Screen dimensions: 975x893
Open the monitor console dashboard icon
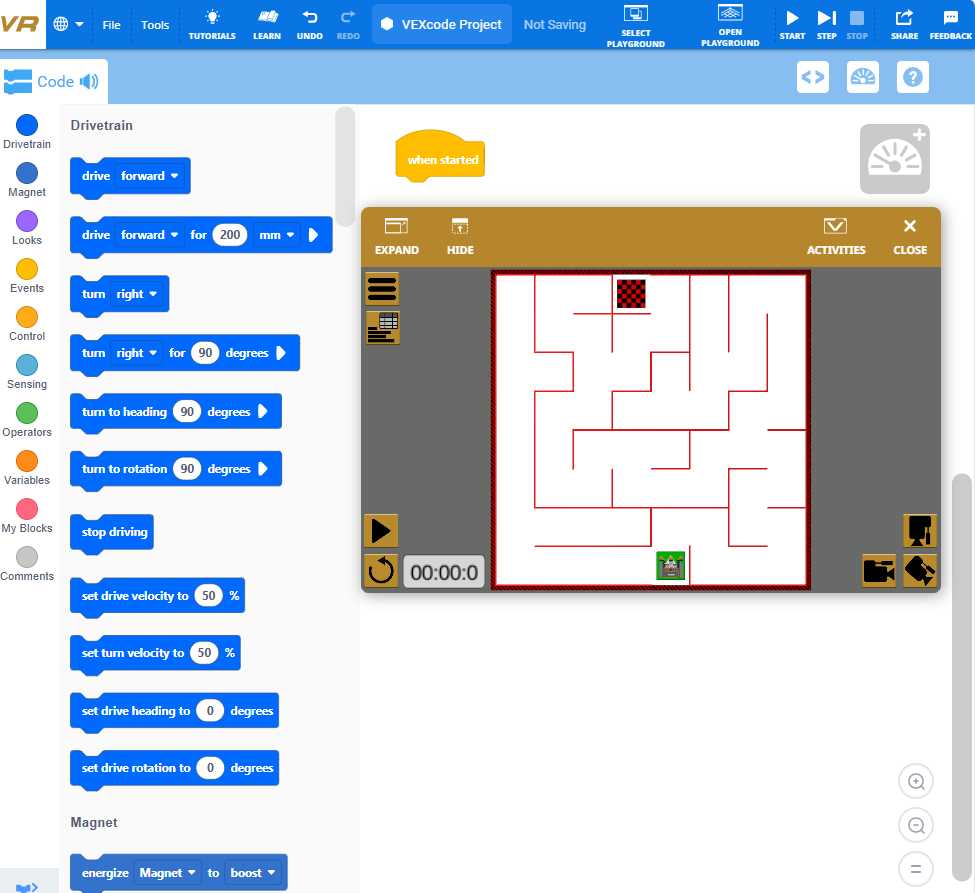point(862,77)
